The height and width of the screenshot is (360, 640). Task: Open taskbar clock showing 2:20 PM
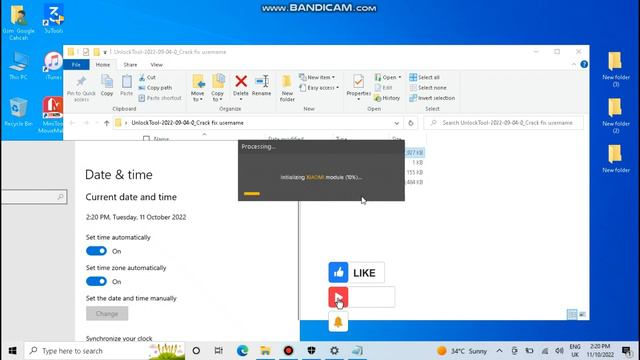click(600, 351)
